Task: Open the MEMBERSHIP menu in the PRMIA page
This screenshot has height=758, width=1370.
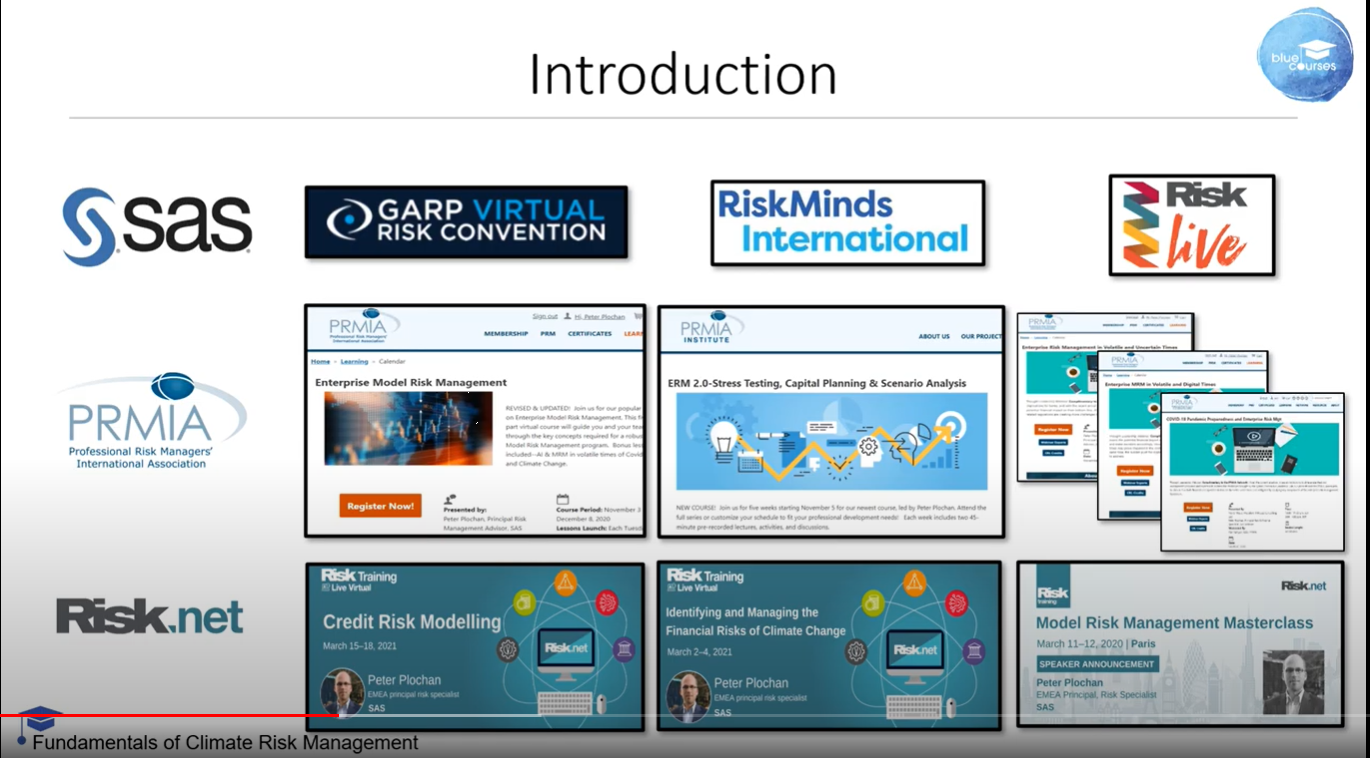Action: click(506, 334)
